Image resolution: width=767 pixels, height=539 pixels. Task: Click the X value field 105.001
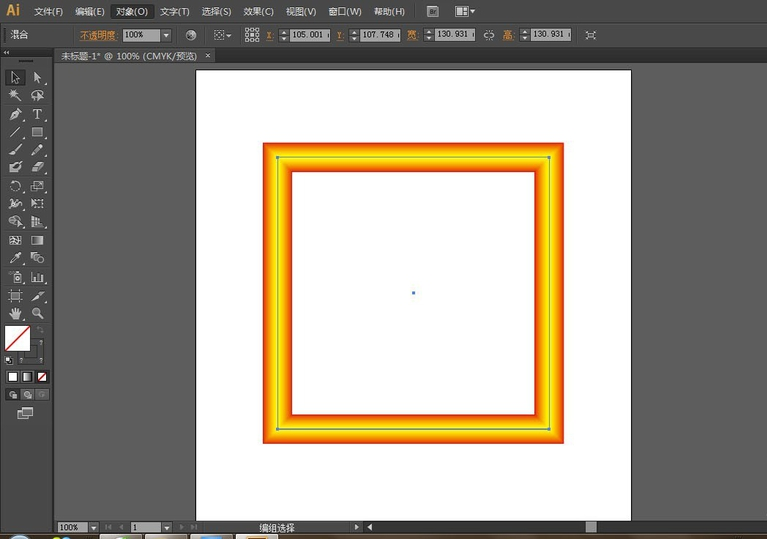click(x=310, y=35)
